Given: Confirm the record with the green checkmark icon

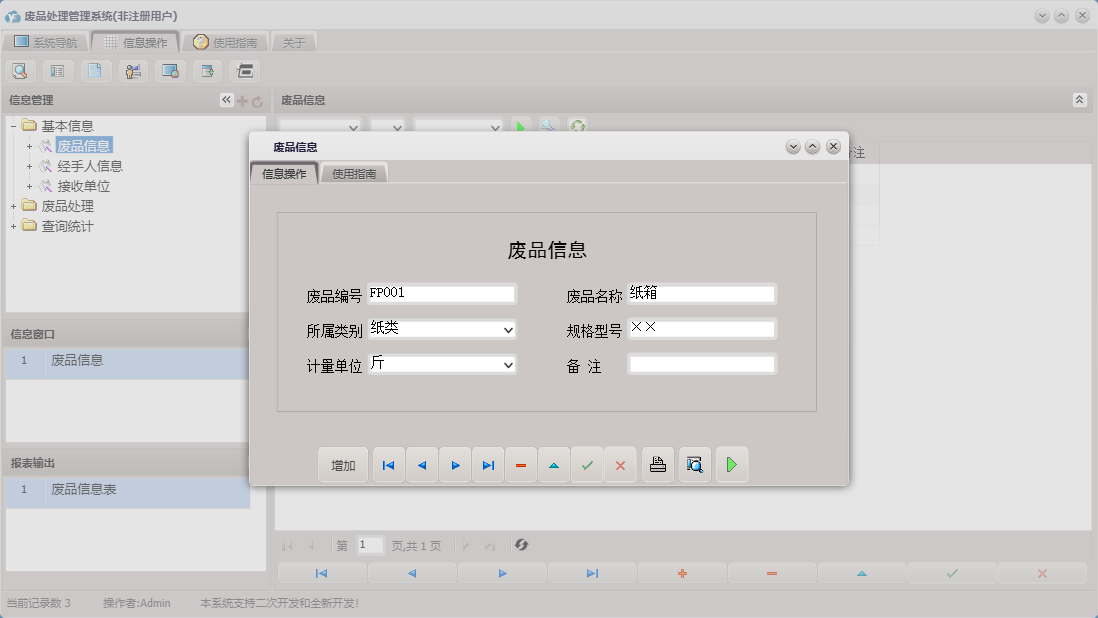Looking at the screenshot, I should click(x=587, y=464).
